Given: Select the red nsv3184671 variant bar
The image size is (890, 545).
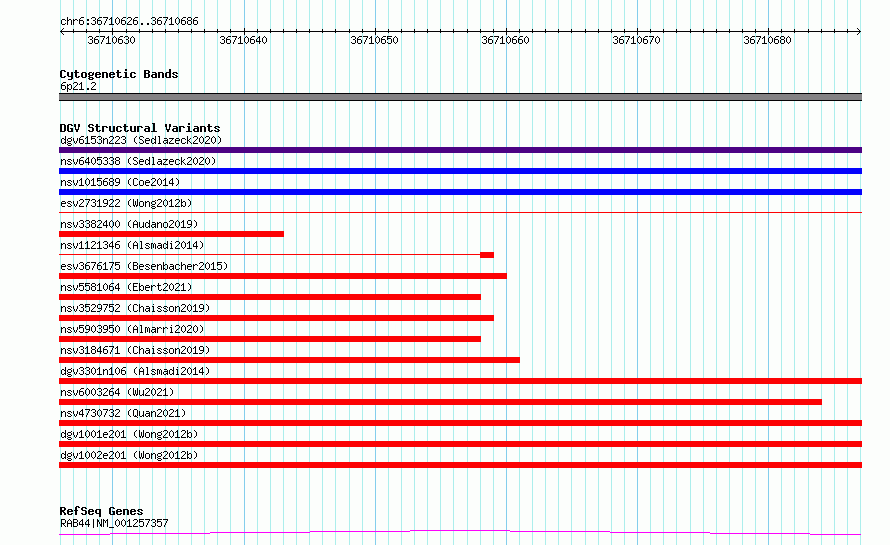Looking at the screenshot, I should [289, 360].
